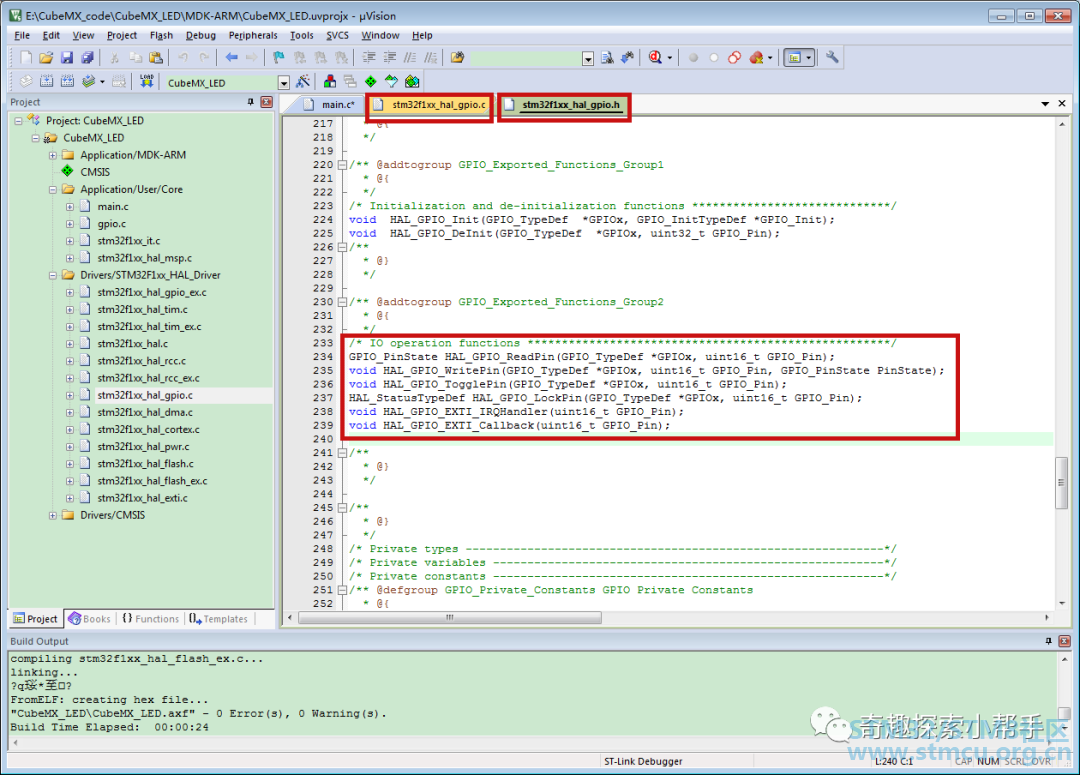Expand the Drivers/CMSIS folder
The image size is (1080, 775).
[x=53, y=515]
